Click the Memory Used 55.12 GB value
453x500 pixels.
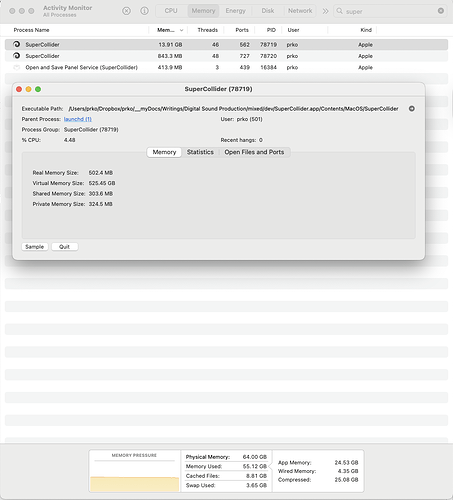(x=255, y=466)
